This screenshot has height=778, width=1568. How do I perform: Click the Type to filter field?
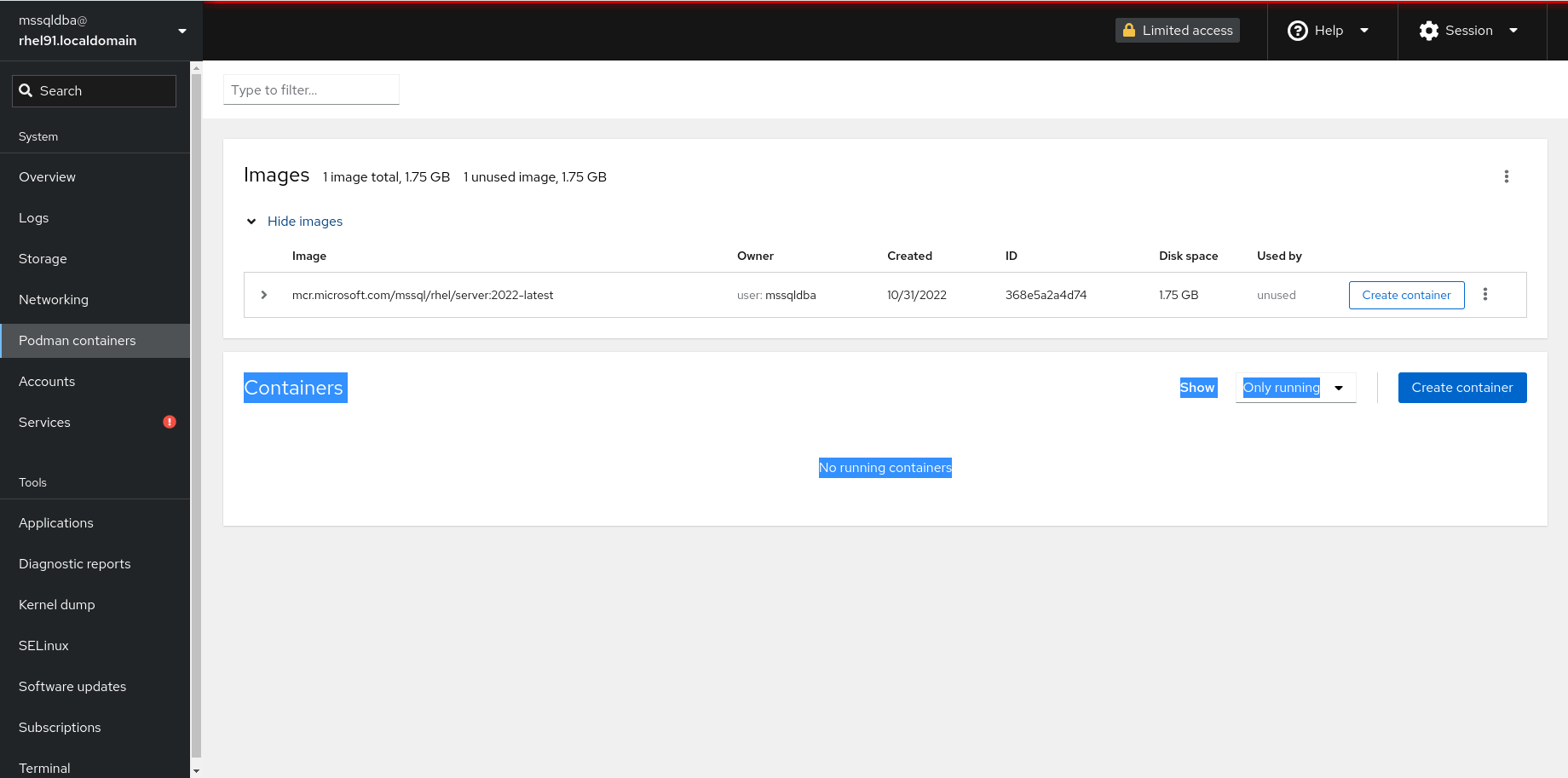click(311, 90)
